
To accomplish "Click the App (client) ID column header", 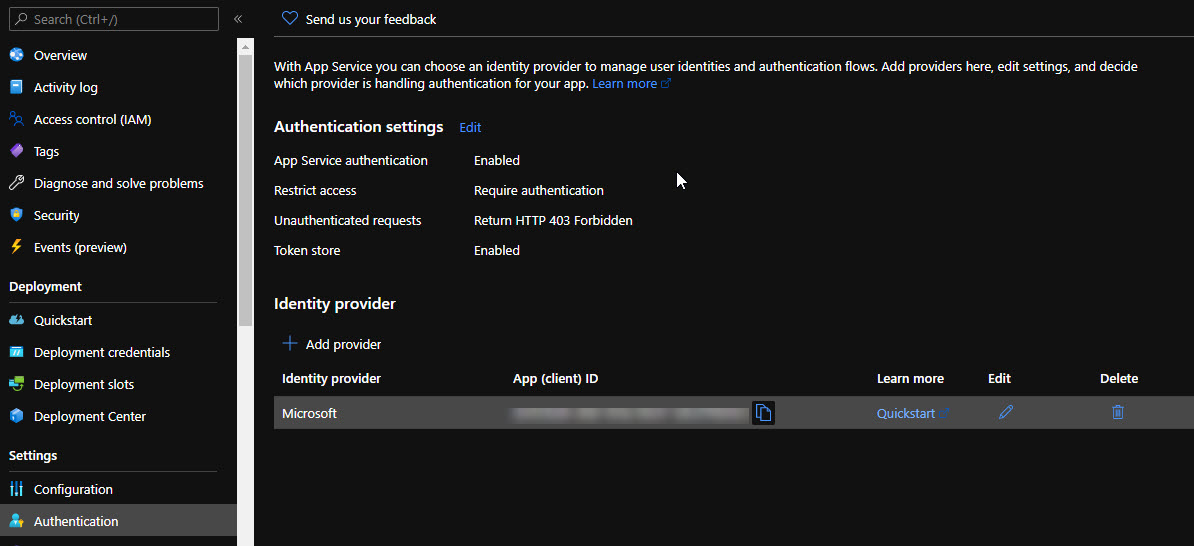I will [555, 378].
